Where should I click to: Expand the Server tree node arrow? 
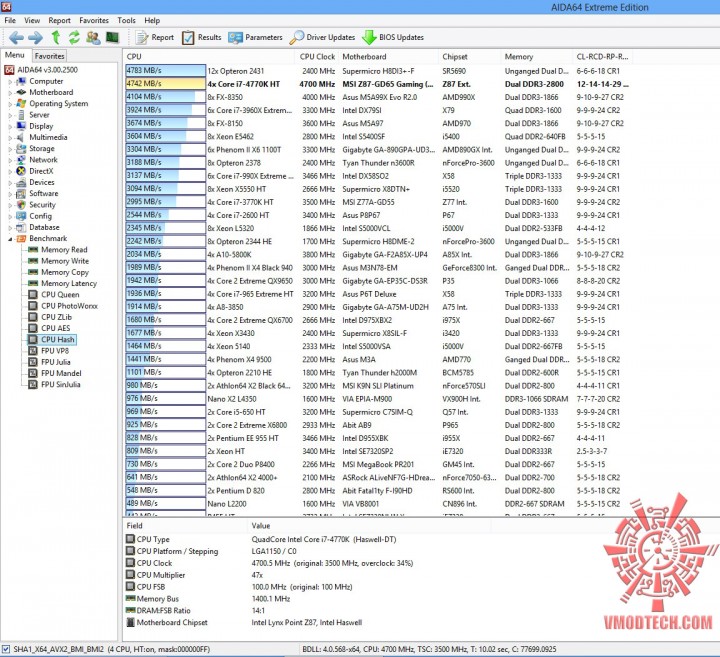10,115
